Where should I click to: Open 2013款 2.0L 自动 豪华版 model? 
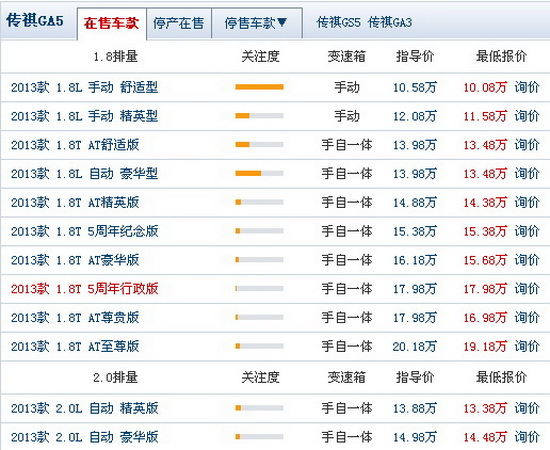pyautogui.click(x=85, y=437)
